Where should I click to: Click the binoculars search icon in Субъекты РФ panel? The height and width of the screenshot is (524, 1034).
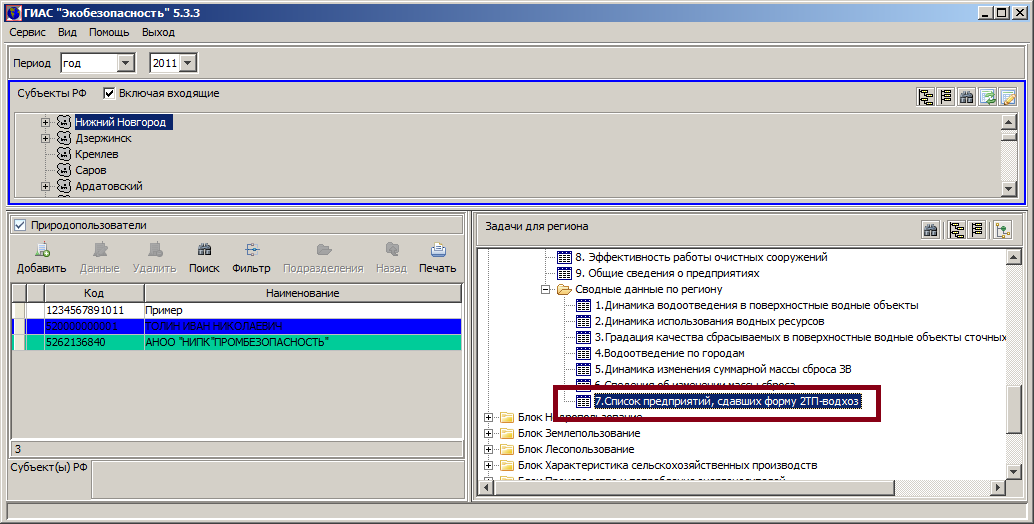[x=967, y=97]
